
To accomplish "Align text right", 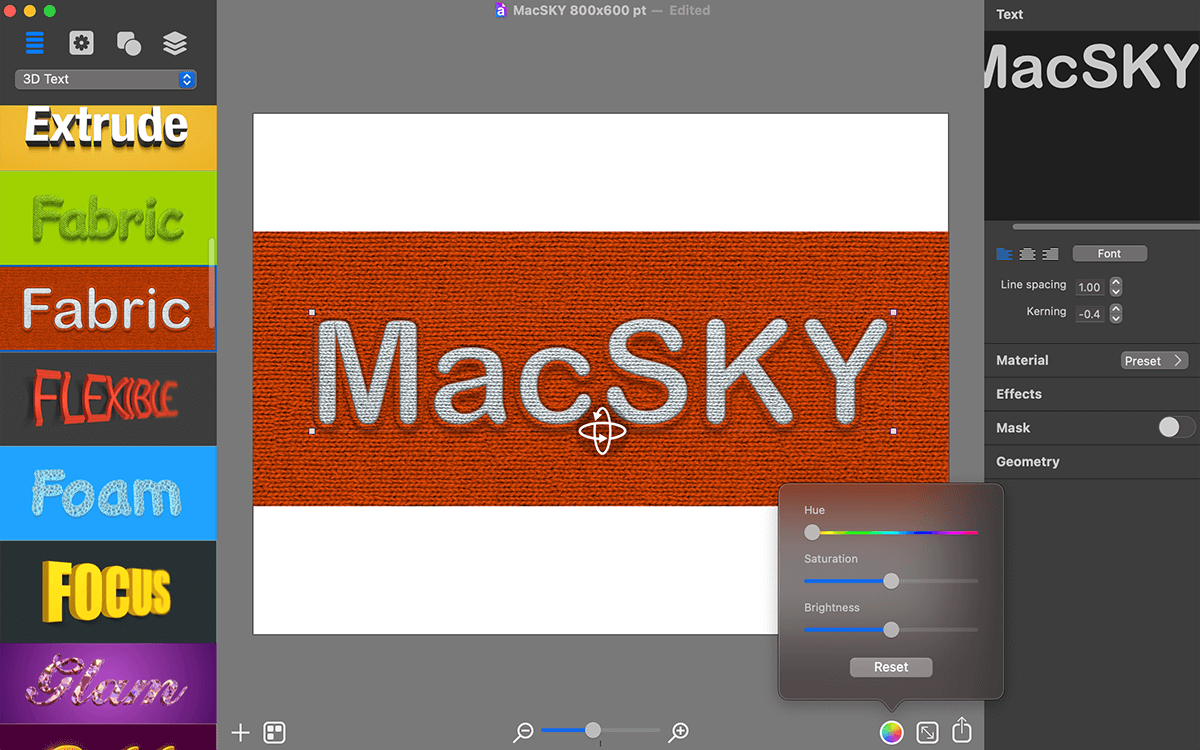I will [1050, 254].
